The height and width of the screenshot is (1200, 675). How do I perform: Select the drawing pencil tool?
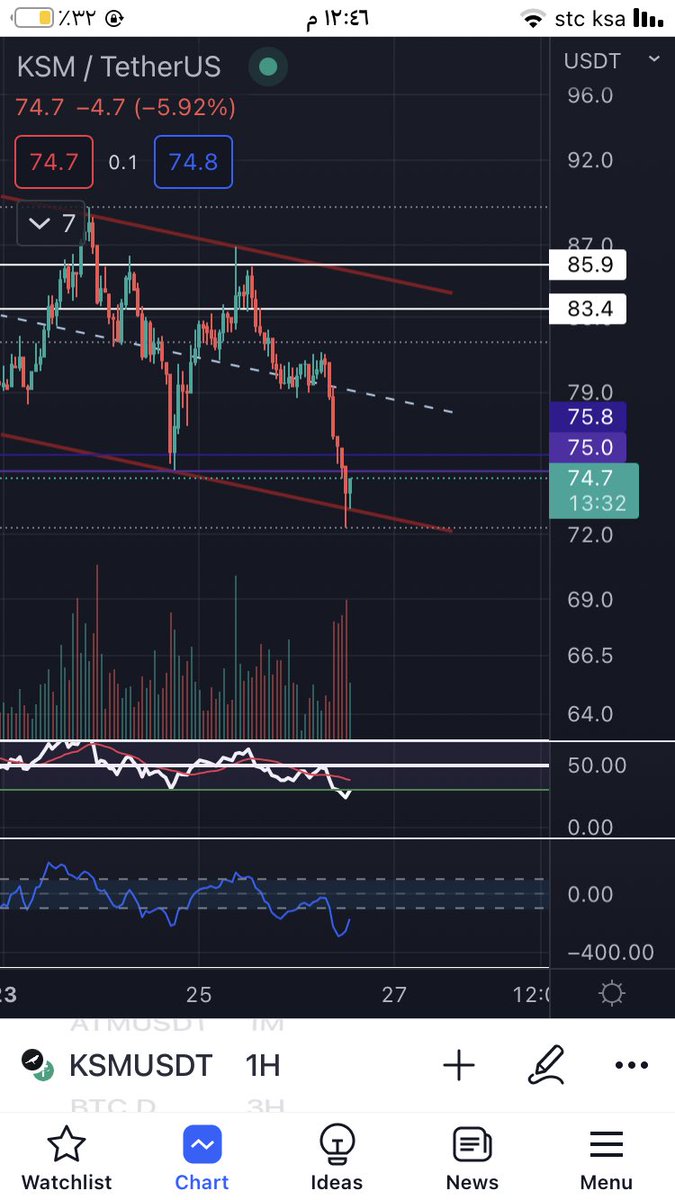coord(546,1065)
